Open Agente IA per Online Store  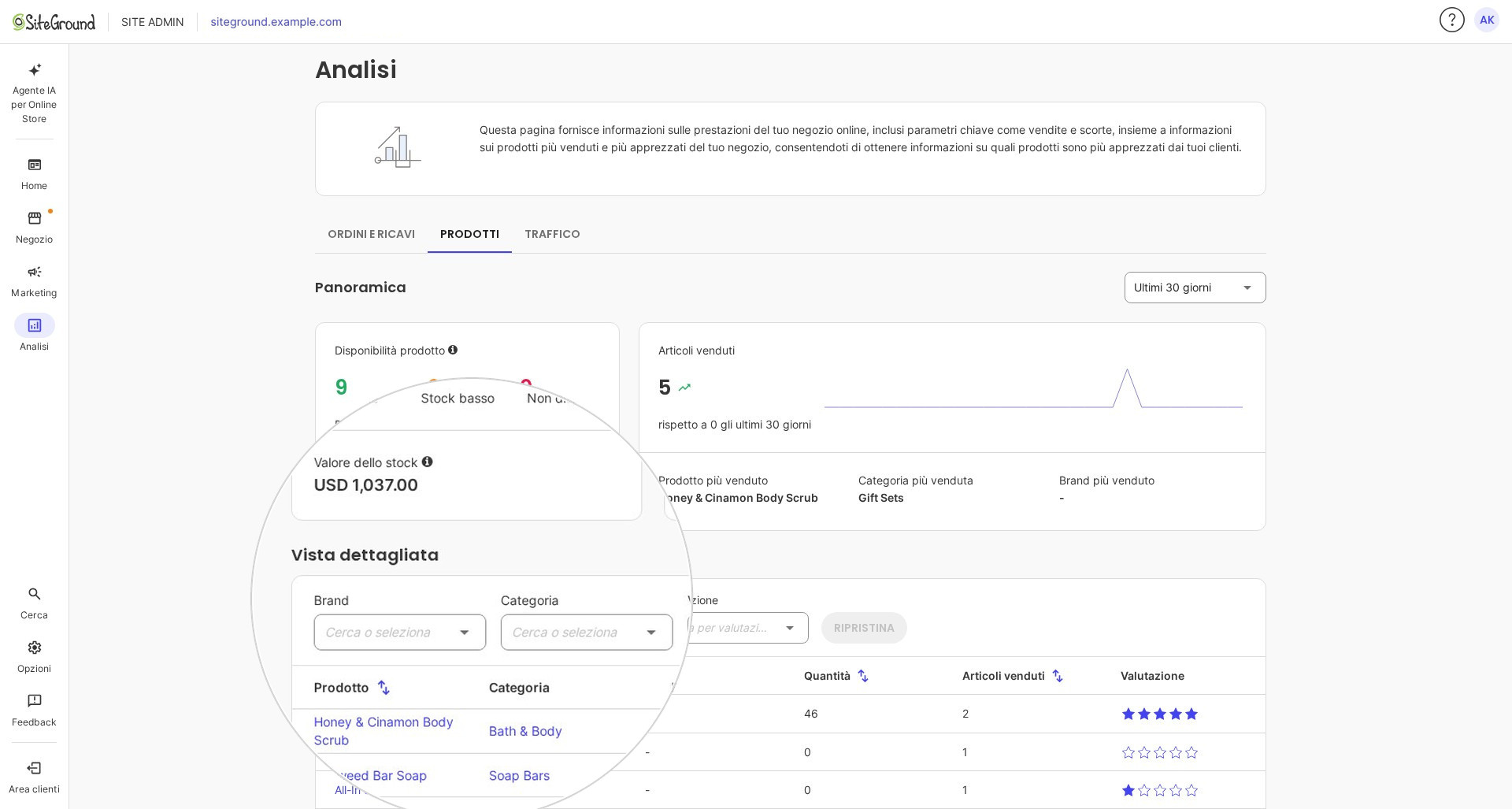(34, 93)
